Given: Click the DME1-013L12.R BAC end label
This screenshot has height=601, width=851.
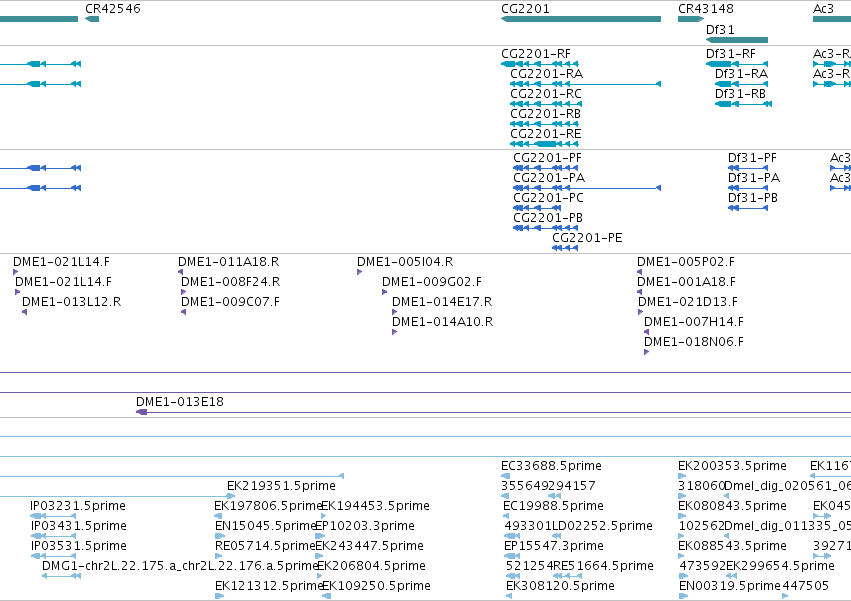Looking at the screenshot, I should (x=72, y=302).
